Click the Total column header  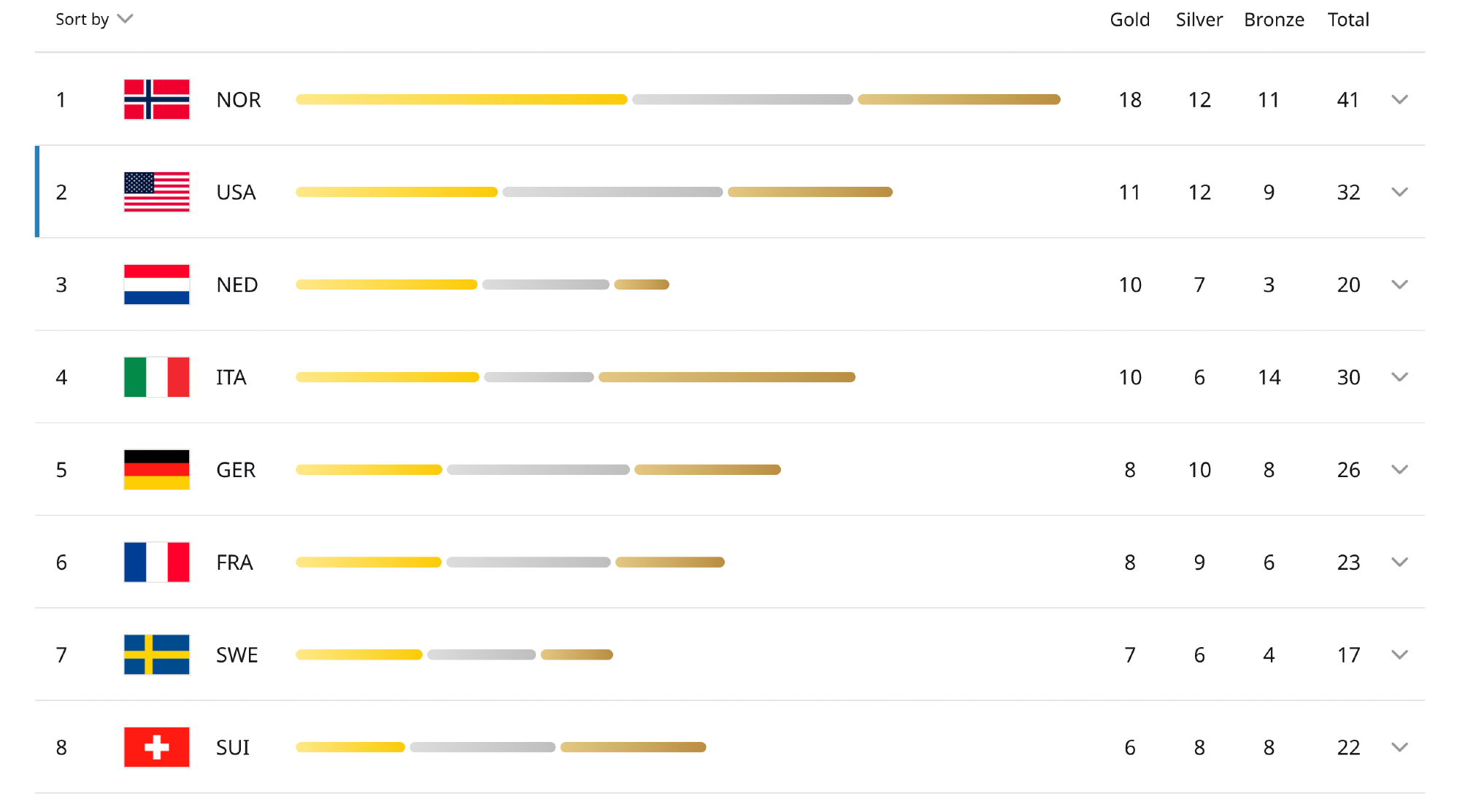[1348, 20]
